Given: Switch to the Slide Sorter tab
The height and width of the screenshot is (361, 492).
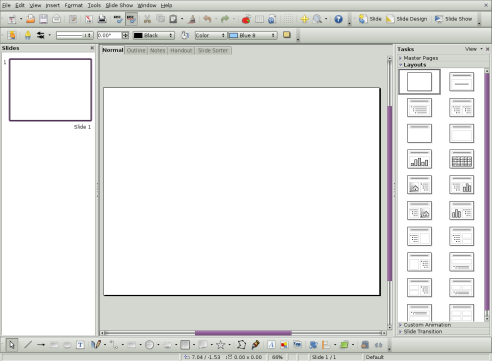Looking at the screenshot, I should click(x=213, y=50).
